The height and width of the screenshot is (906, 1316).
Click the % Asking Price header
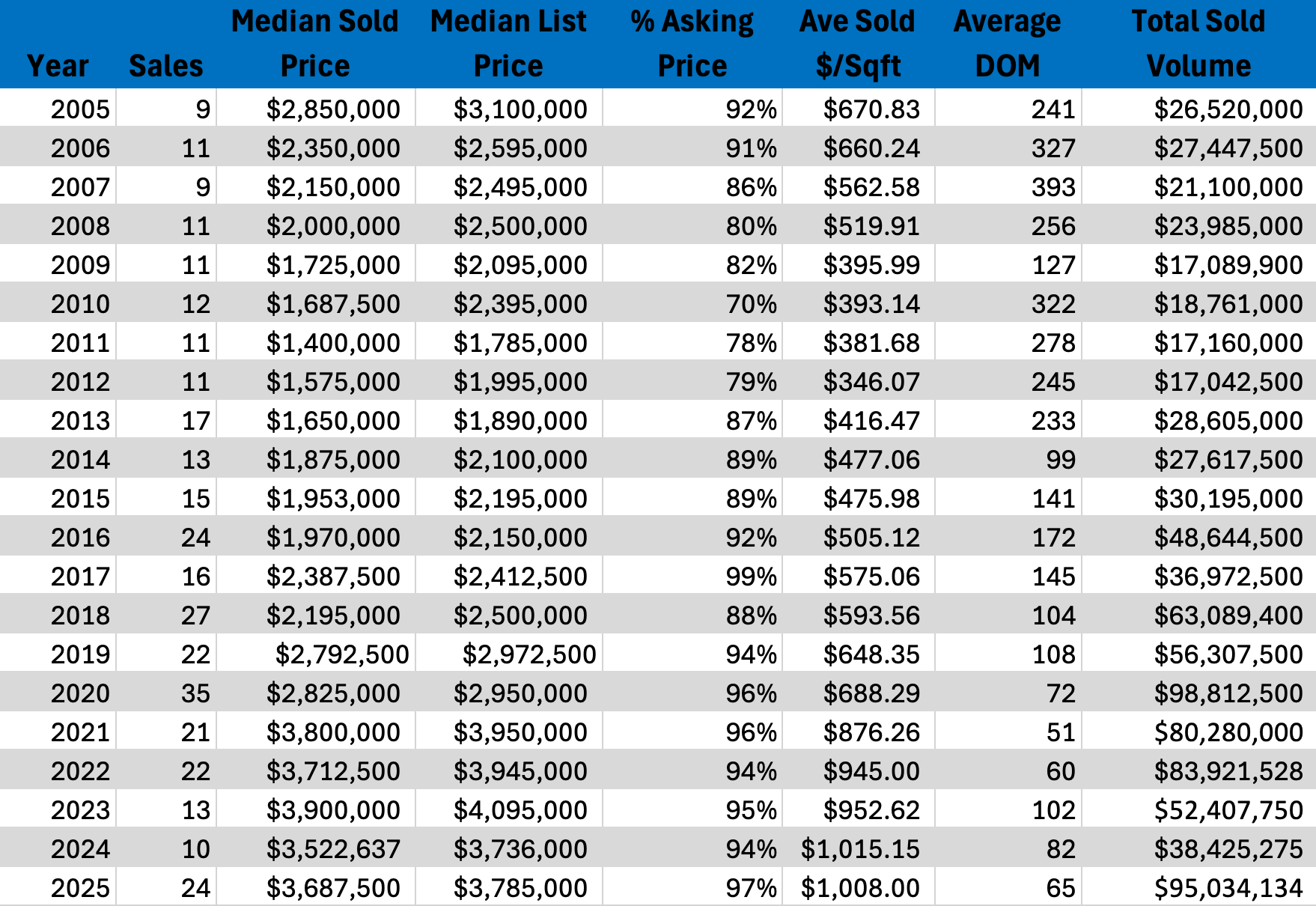pyautogui.click(x=692, y=43)
